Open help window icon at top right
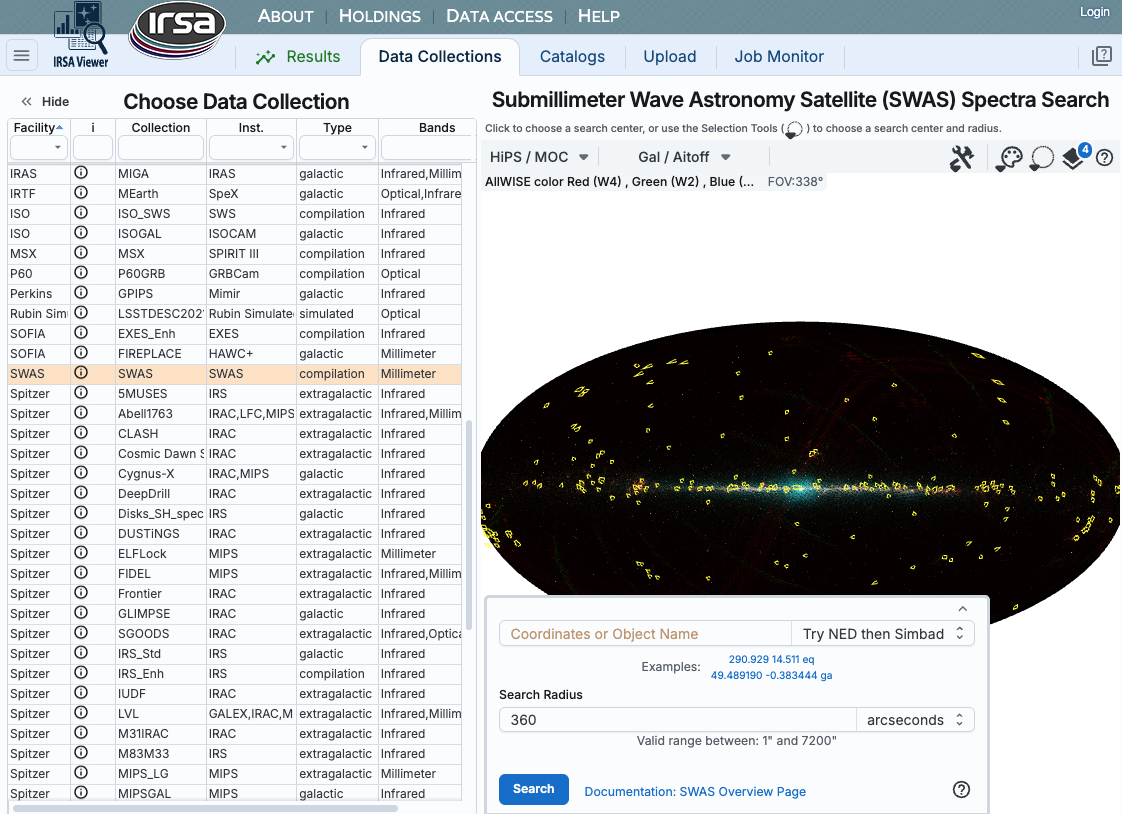 (1101, 56)
